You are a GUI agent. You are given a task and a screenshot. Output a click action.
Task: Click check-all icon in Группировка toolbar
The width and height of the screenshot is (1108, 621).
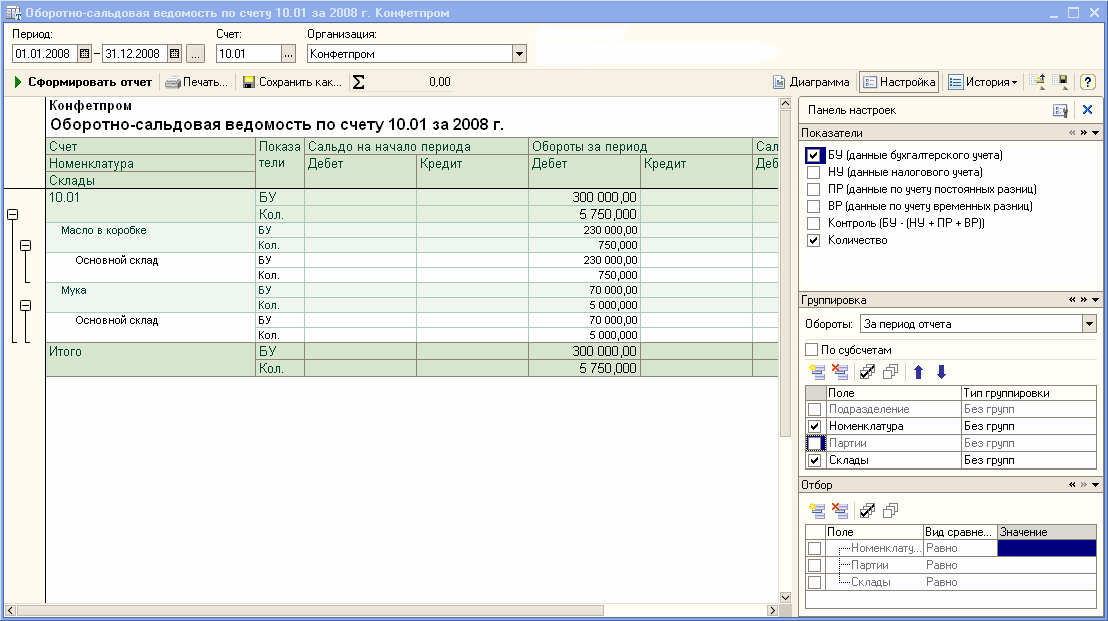[x=868, y=372]
